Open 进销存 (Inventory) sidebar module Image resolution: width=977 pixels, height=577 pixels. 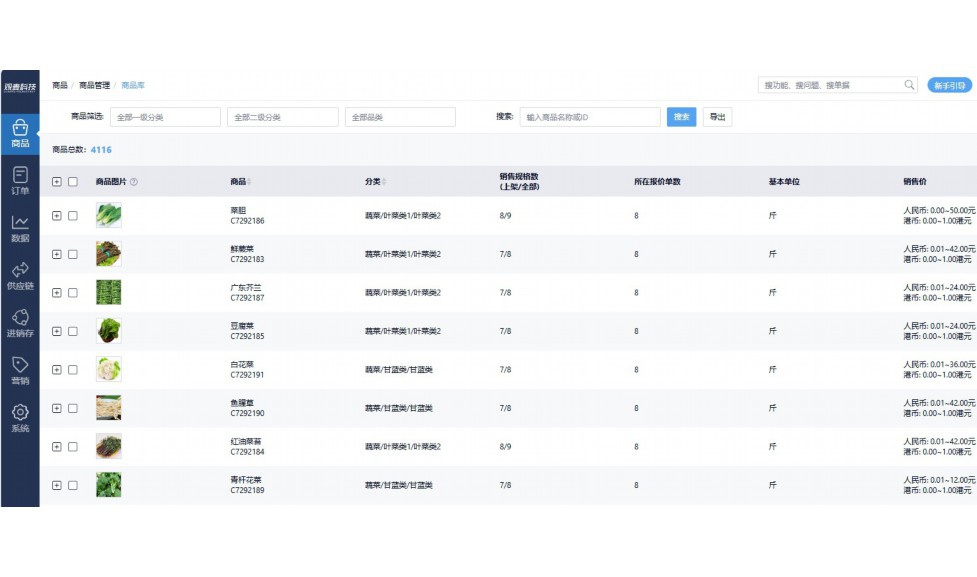(x=20, y=323)
